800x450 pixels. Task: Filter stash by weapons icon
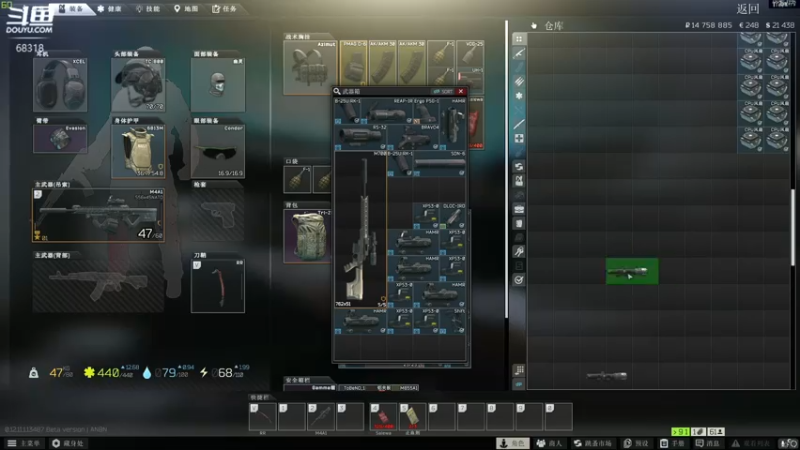point(519,53)
